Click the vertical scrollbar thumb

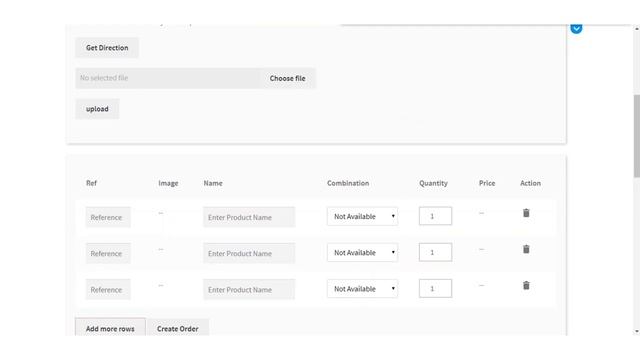[637, 136]
